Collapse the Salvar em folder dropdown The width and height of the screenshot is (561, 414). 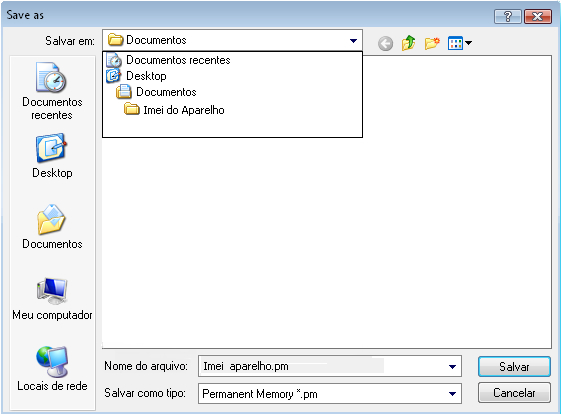tap(353, 40)
